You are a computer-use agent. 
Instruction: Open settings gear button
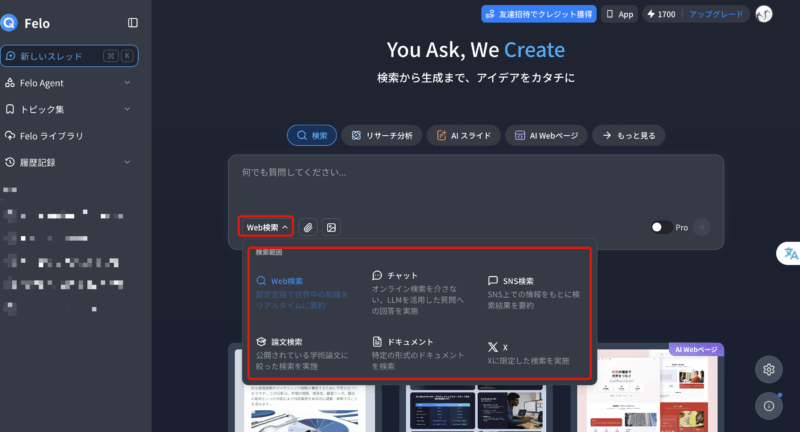coord(769,369)
